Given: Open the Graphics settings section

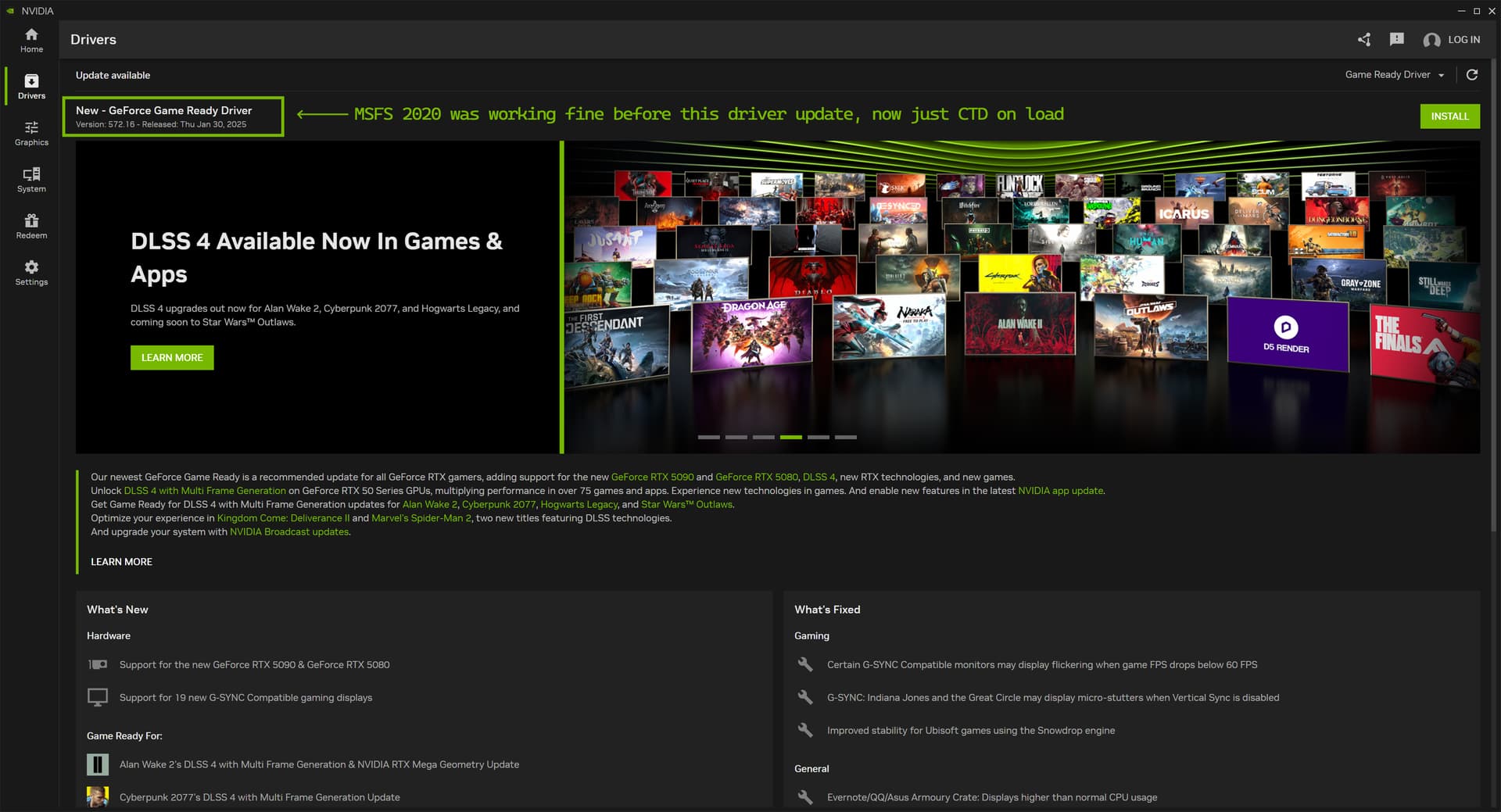Looking at the screenshot, I should [x=31, y=133].
